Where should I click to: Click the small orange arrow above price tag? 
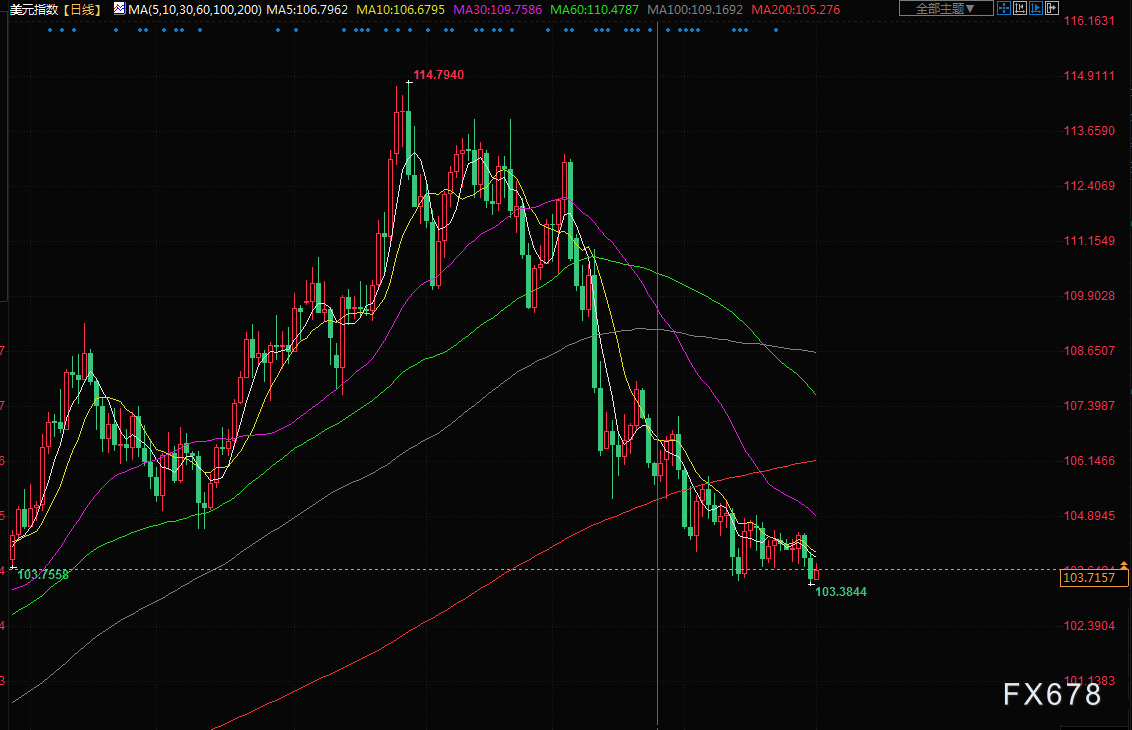tap(1123, 565)
